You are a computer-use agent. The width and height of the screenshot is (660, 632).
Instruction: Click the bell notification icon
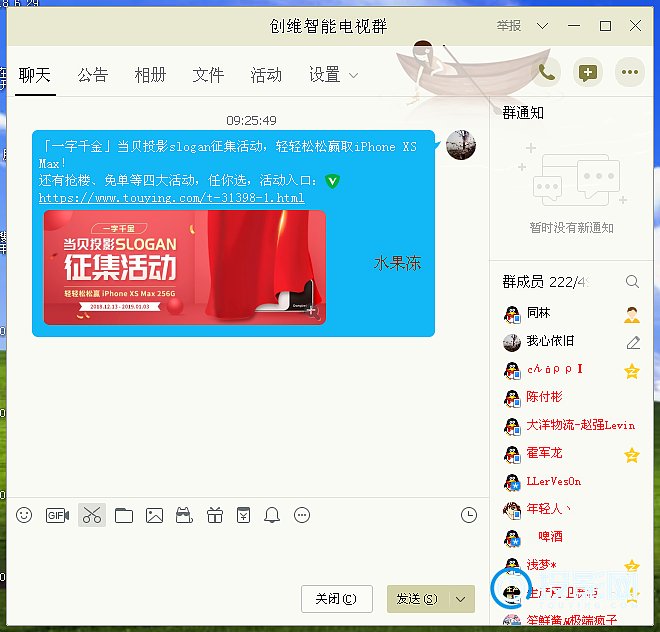pos(272,515)
